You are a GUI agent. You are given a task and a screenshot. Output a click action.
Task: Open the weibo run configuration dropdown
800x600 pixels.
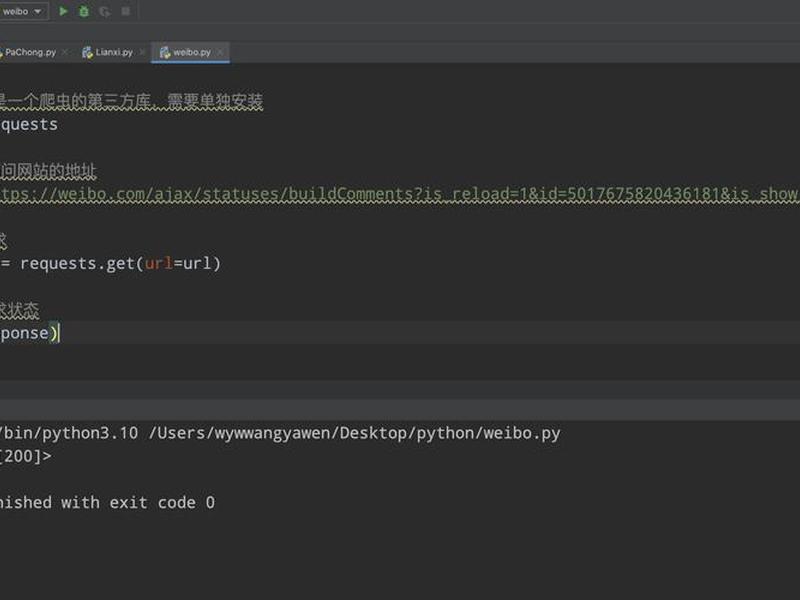(x=22, y=11)
